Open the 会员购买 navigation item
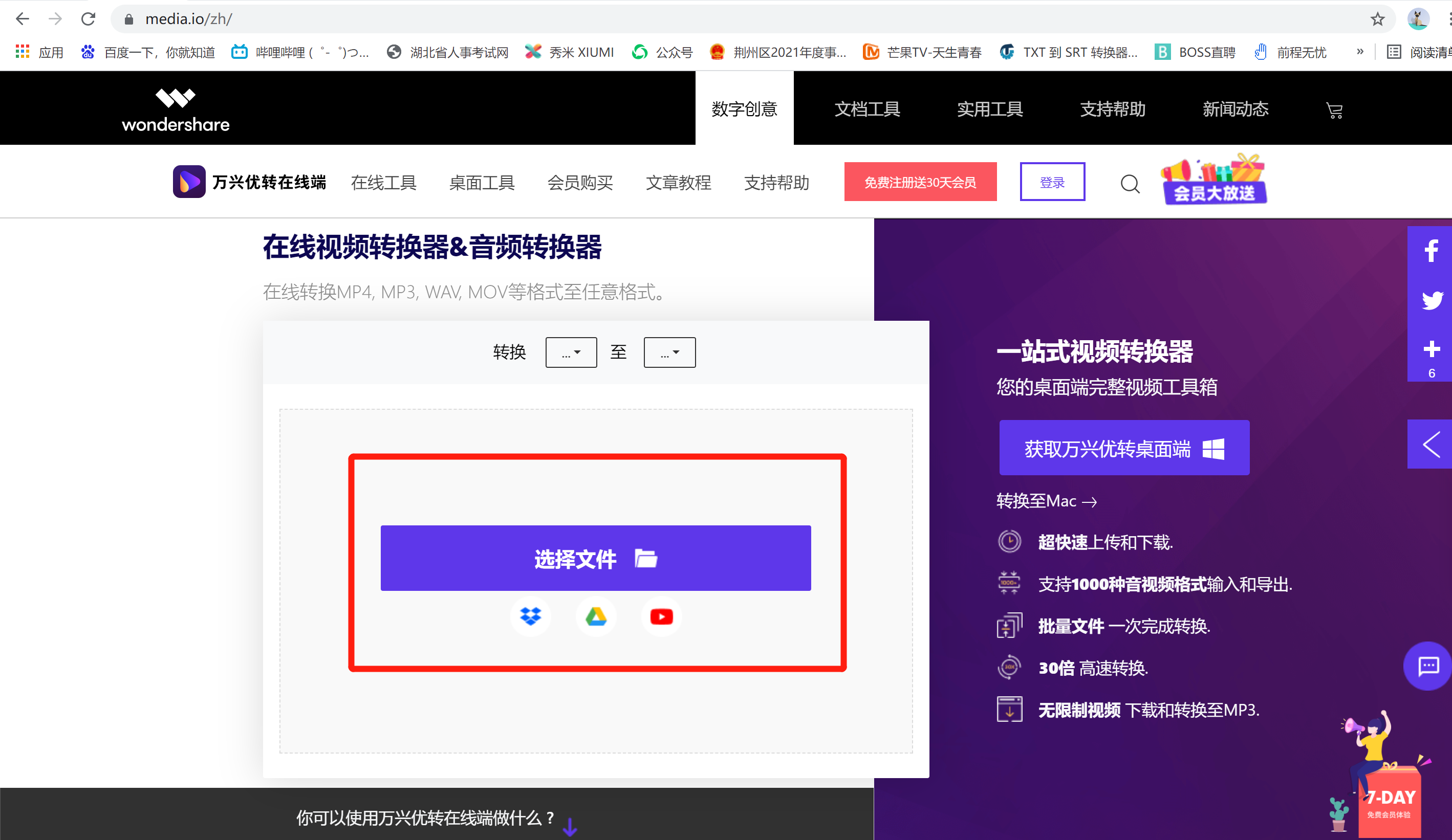The width and height of the screenshot is (1452, 840). [x=580, y=182]
